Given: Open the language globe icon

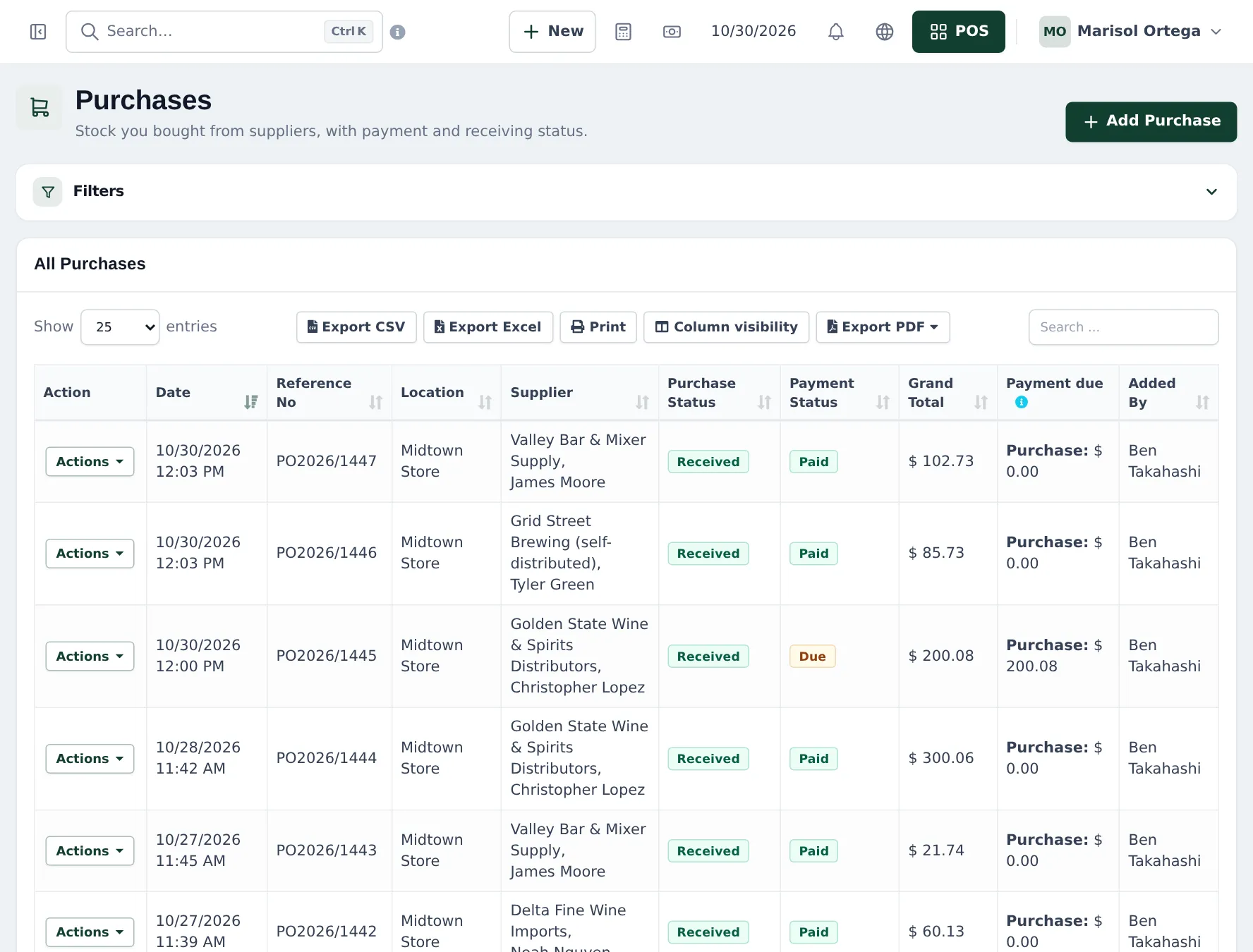Looking at the screenshot, I should tap(884, 32).
